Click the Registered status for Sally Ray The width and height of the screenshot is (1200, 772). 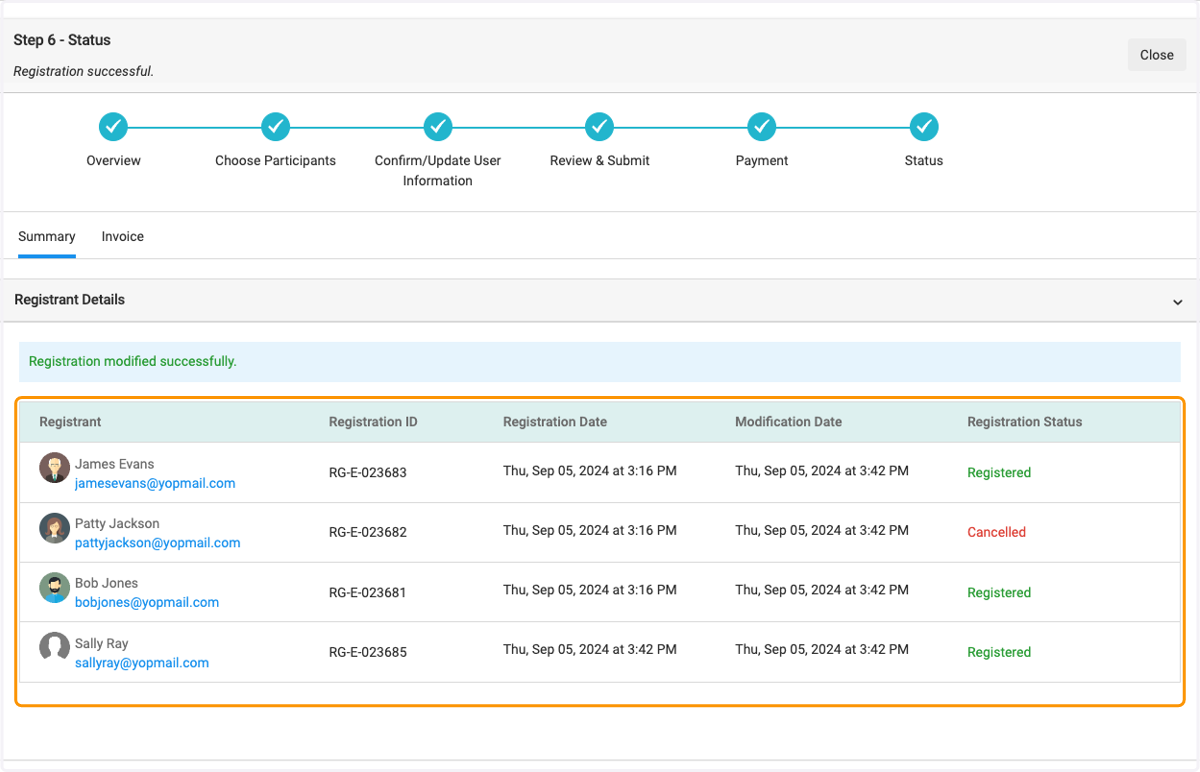tap(999, 652)
